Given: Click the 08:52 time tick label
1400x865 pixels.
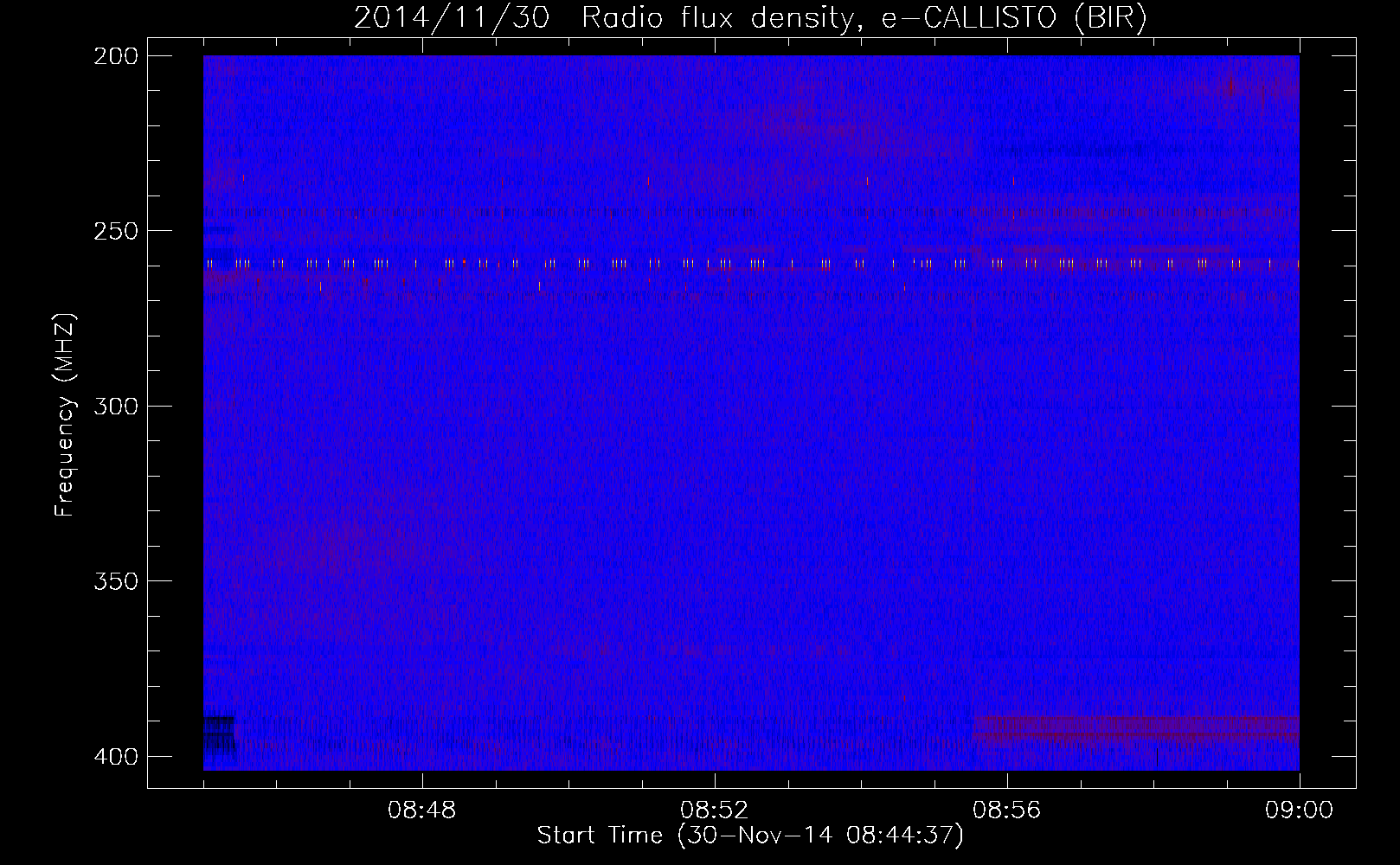Looking at the screenshot, I should pyautogui.click(x=715, y=811).
